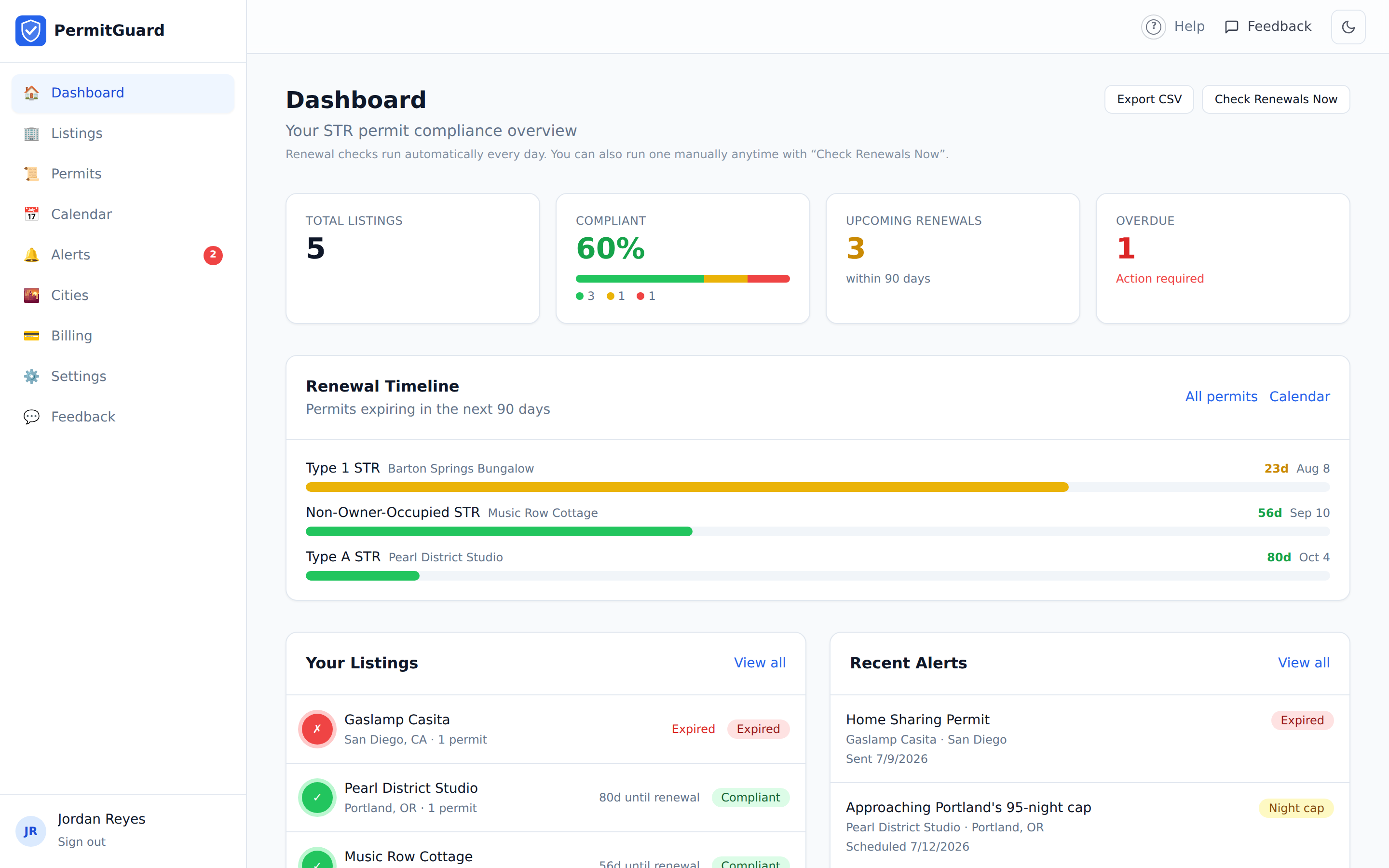The width and height of the screenshot is (1389, 868).
Task: Open the Calendar sidebar item
Action: point(123,214)
